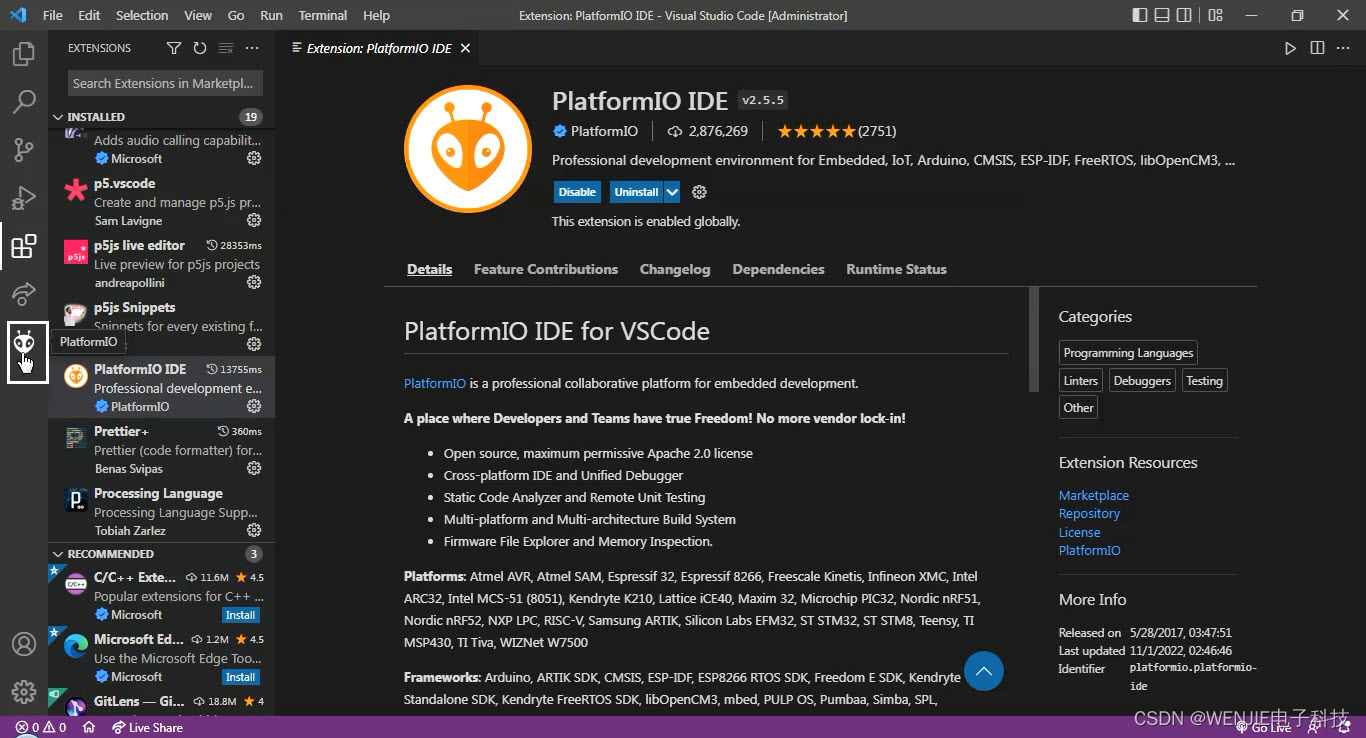1366x738 pixels.
Task: Open the Terminal menu
Action: (323, 15)
